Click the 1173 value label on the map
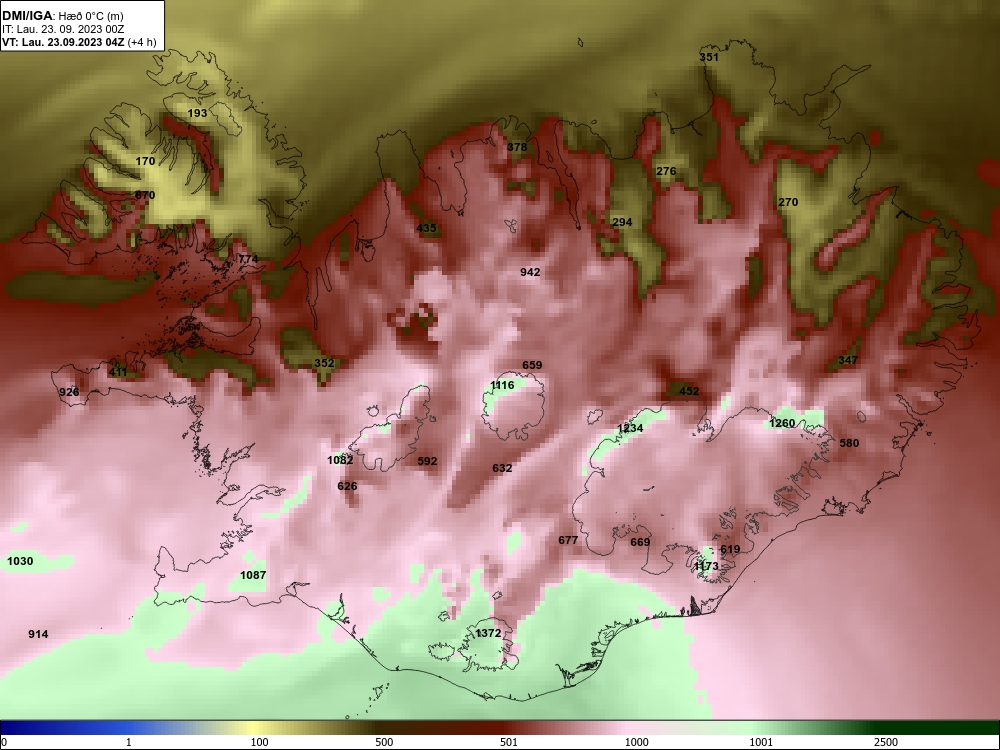Image resolution: width=1000 pixels, height=750 pixels. pyautogui.click(x=706, y=566)
